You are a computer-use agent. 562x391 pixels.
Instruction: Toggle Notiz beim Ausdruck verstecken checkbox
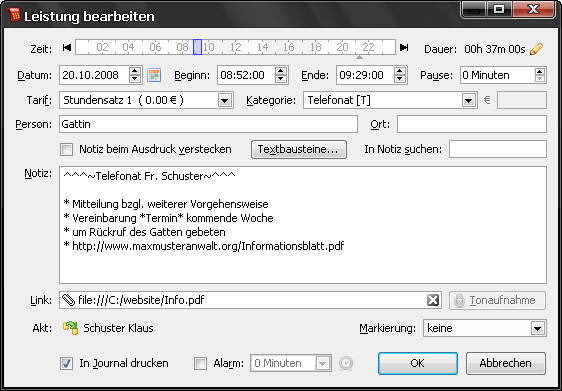tap(66, 149)
